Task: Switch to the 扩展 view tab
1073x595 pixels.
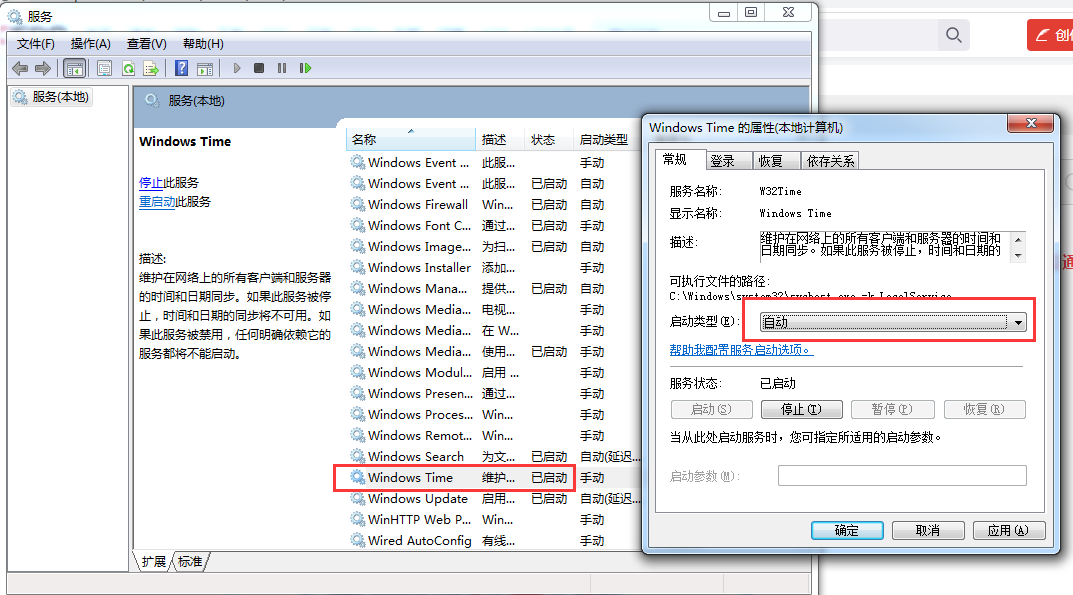Action: pos(153,561)
